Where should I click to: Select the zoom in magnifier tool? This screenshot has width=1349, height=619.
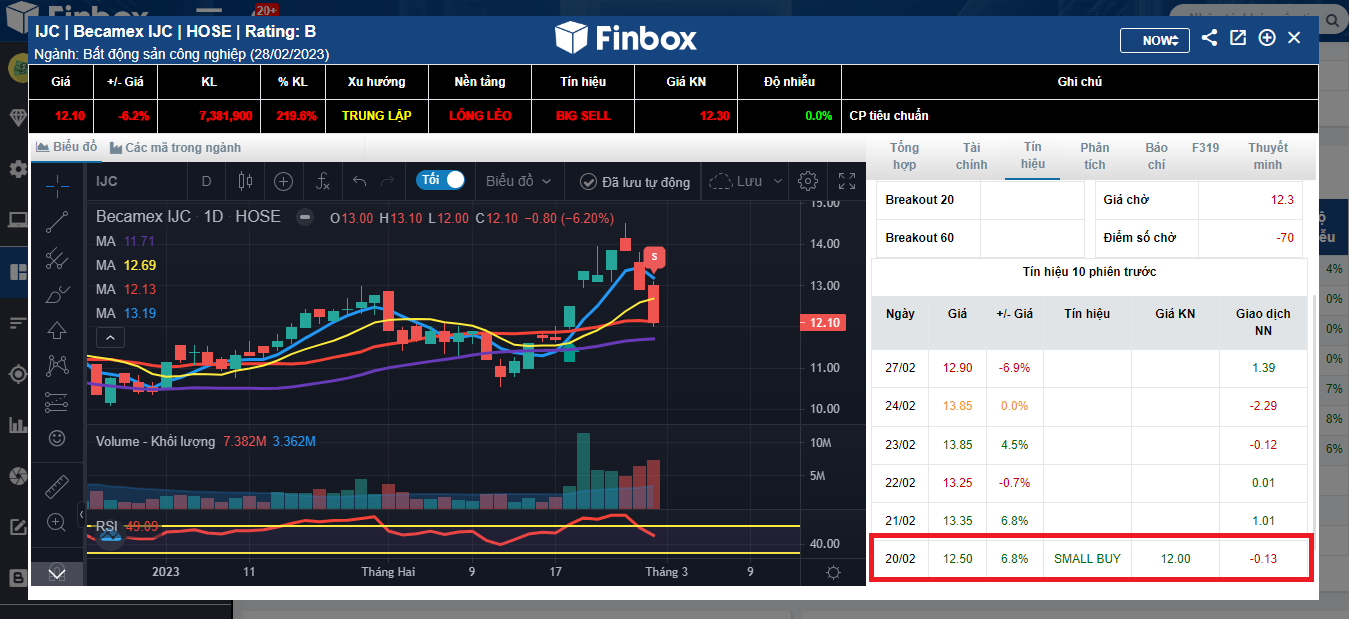tap(57, 522)
